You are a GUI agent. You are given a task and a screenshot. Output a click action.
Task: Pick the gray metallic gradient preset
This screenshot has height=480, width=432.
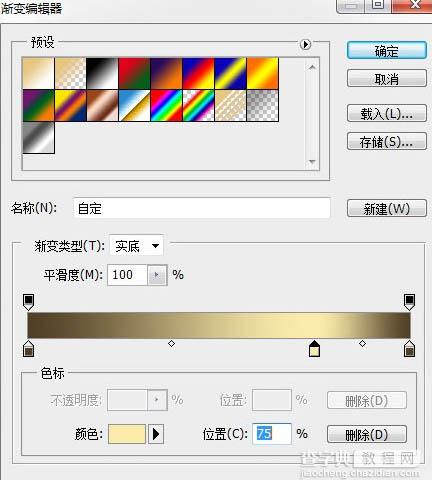pos(38,138)
